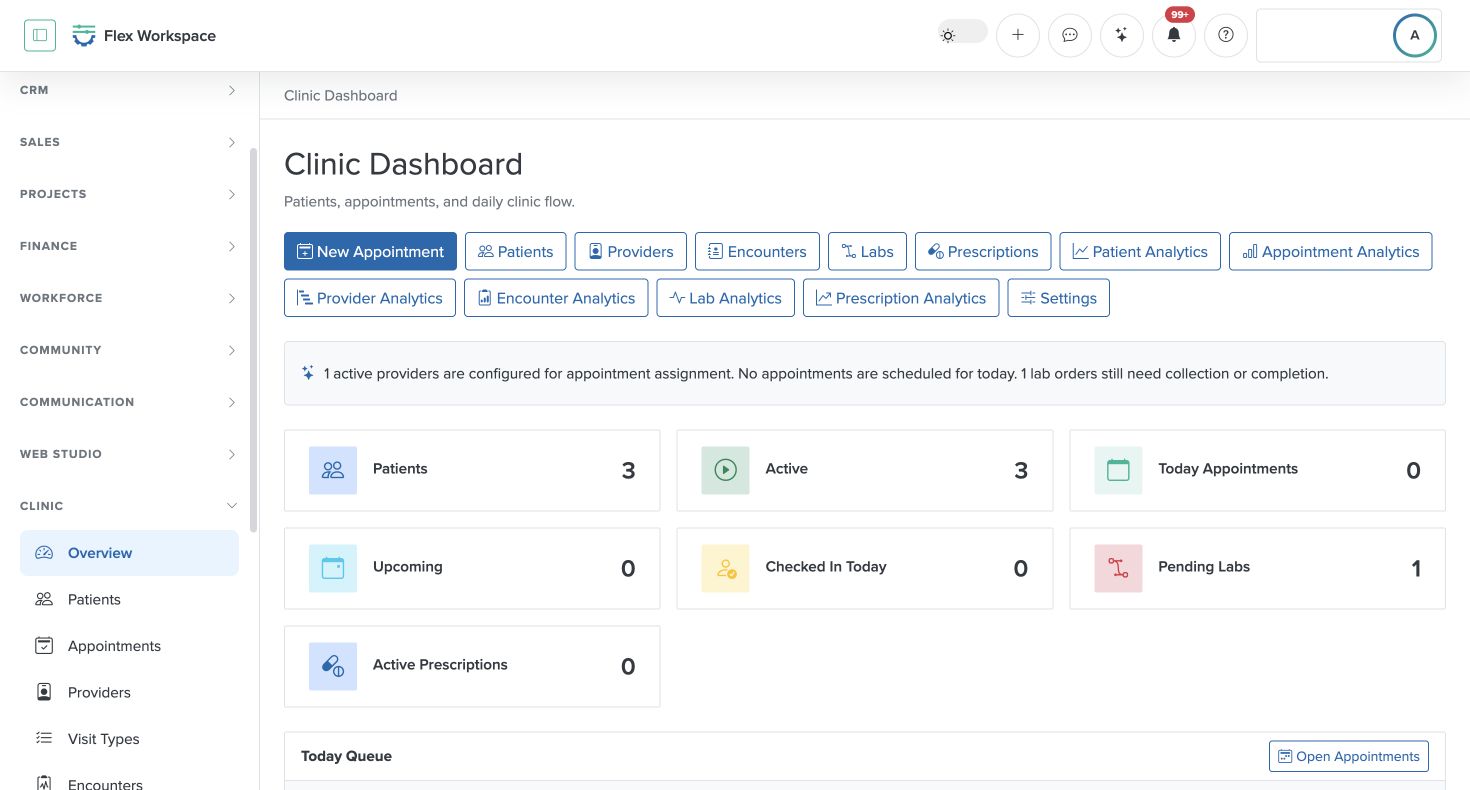The height and width of the screenshot is (790, 1470).
Task: Click the Clinic Dashboard page title
Action: click(403, 164)
